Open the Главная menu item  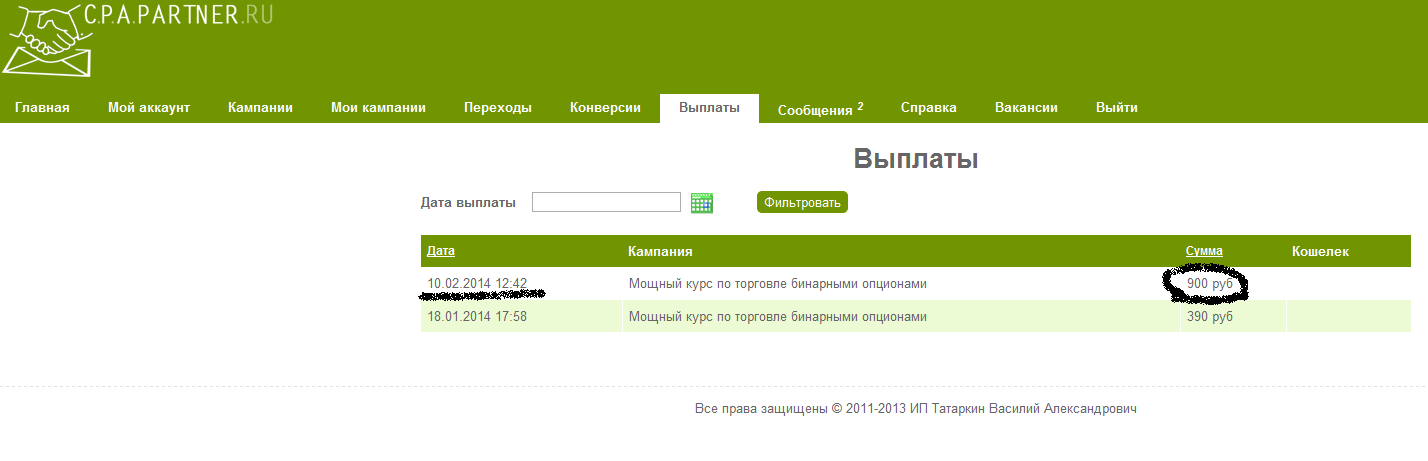coord(42,108)
